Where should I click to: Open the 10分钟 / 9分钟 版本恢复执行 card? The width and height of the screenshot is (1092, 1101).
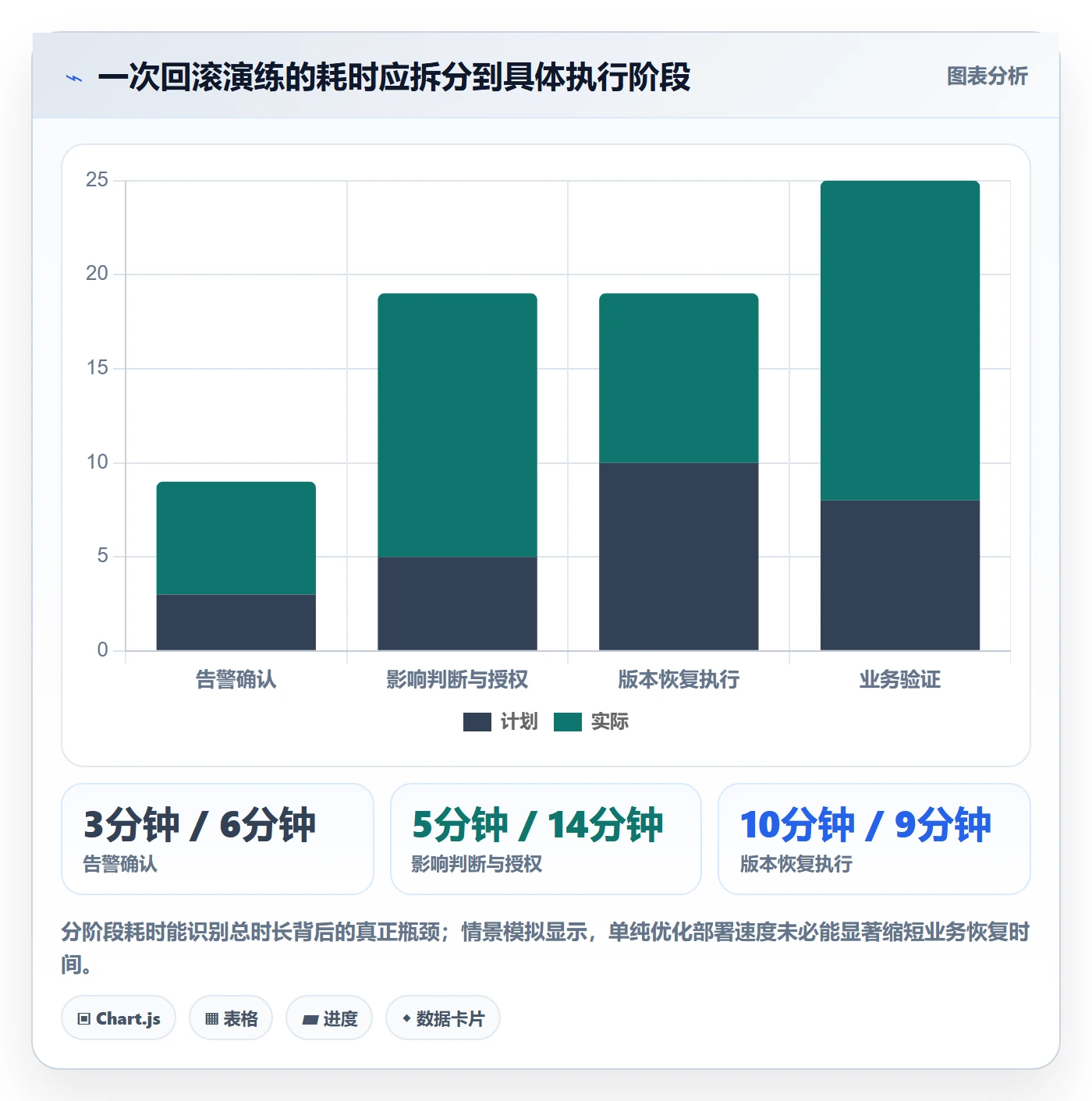pos(874,839)
